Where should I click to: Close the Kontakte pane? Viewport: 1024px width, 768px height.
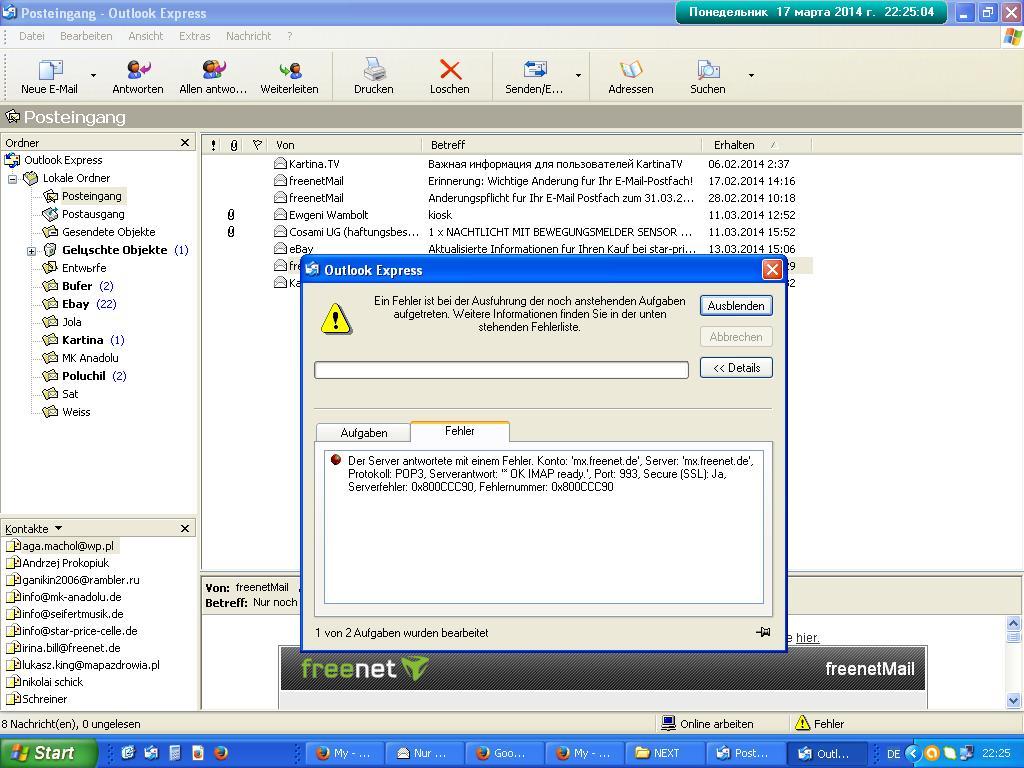(185, 528)
